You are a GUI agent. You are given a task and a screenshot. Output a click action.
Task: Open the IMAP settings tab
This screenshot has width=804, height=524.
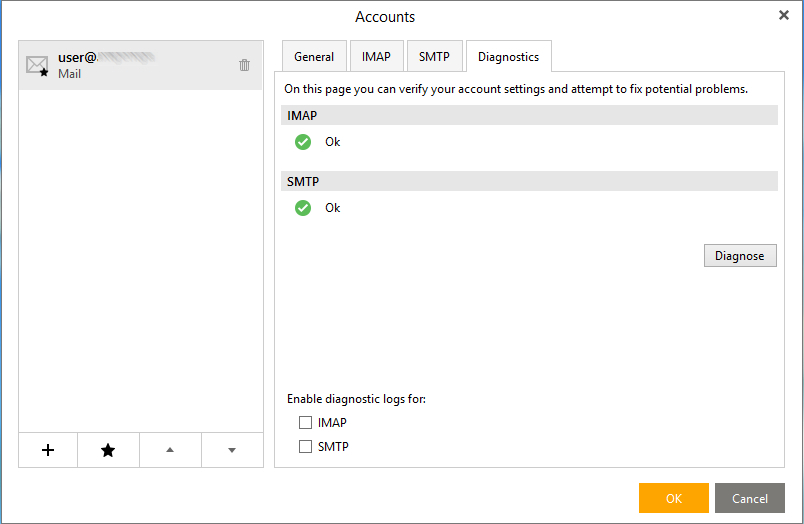[x=376, y=57]
